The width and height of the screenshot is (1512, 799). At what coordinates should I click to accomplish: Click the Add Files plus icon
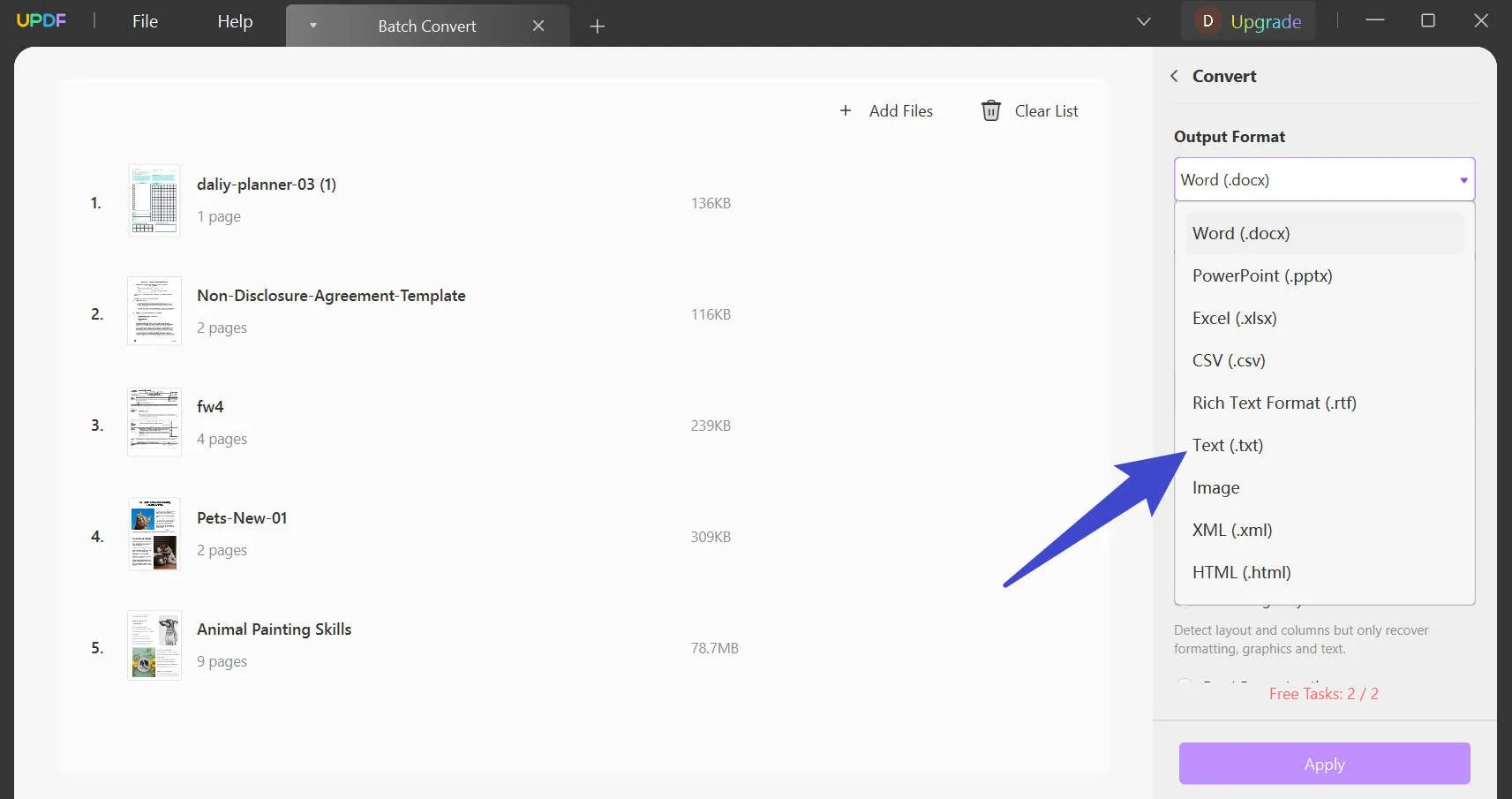point(846,110)
